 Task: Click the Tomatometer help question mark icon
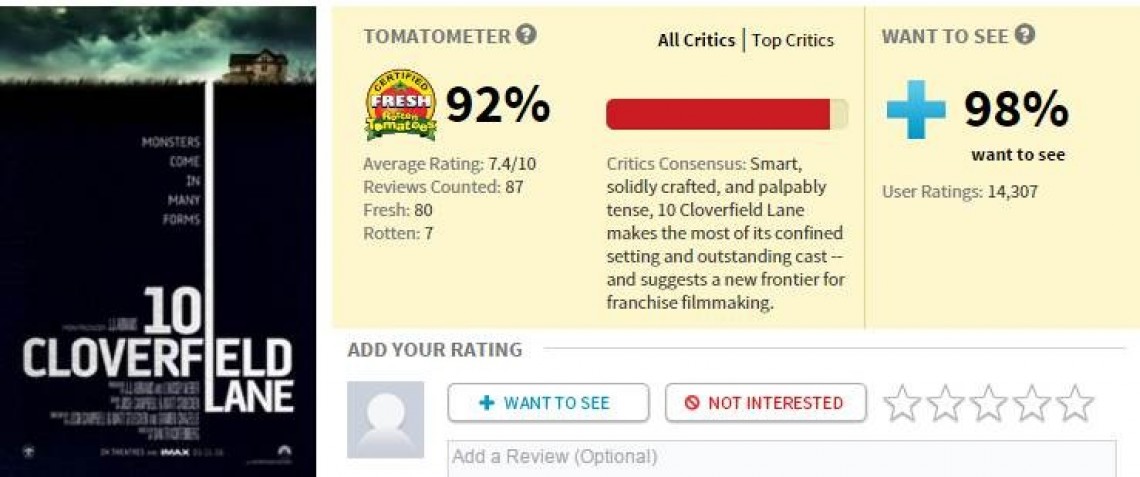(527, 35)
